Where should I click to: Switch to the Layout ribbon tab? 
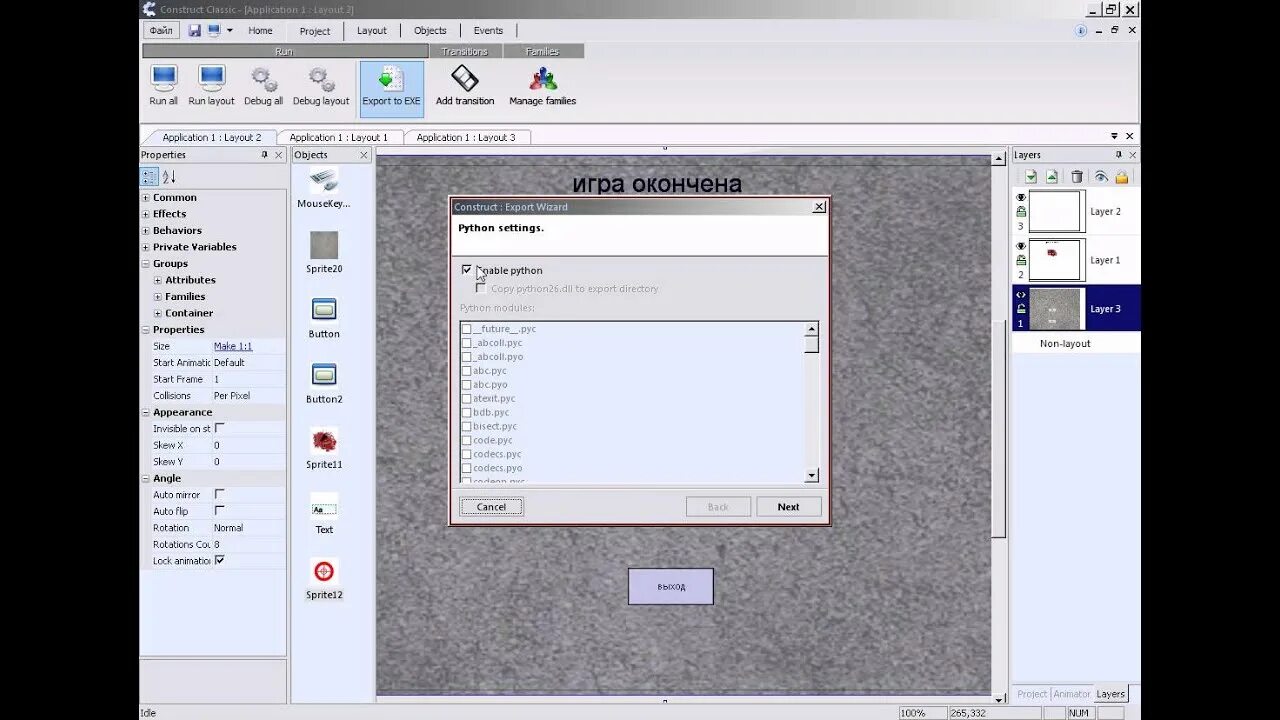[372, 31]
